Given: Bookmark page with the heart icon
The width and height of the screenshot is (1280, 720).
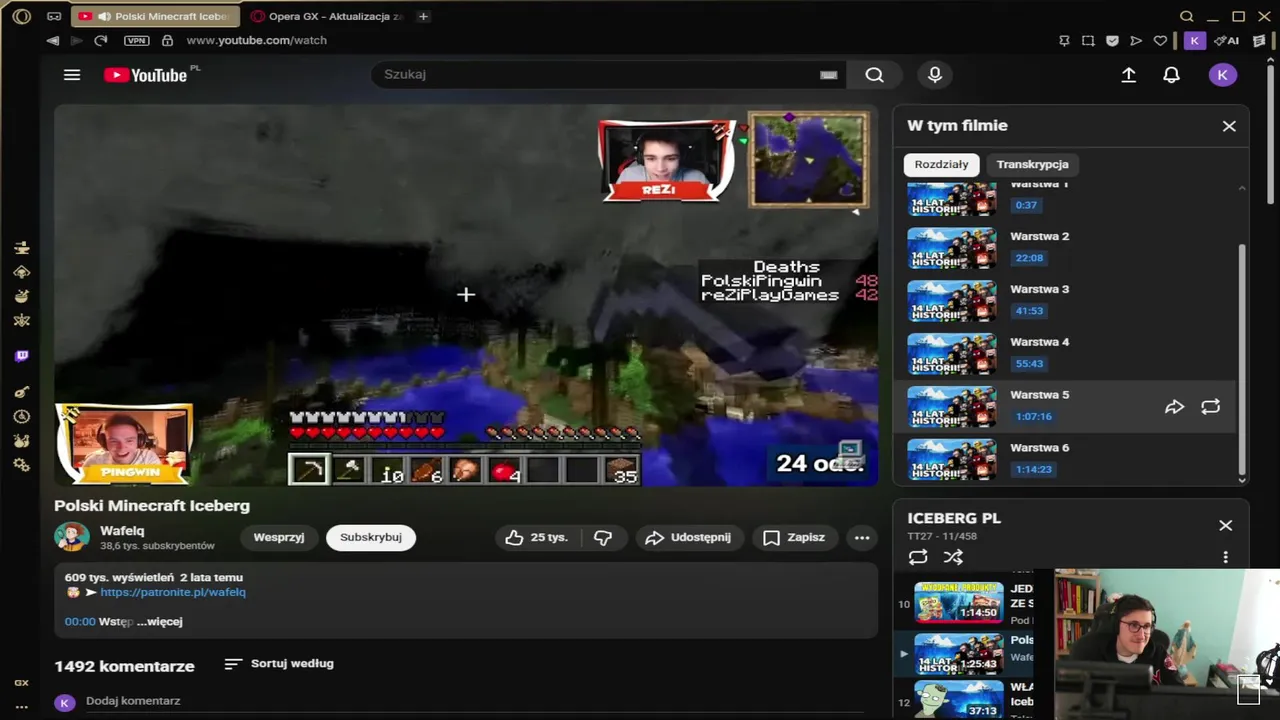Looking at the screenshot, I should click(1160, 40).
